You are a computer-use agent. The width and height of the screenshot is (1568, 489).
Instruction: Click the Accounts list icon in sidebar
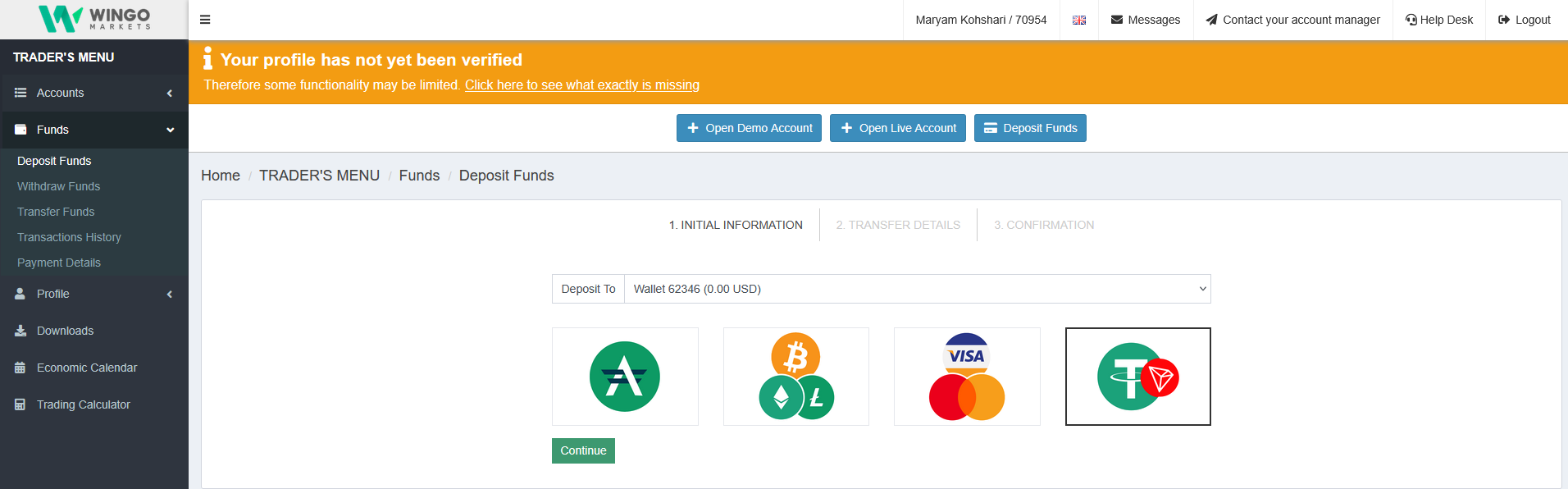[21, 93]
